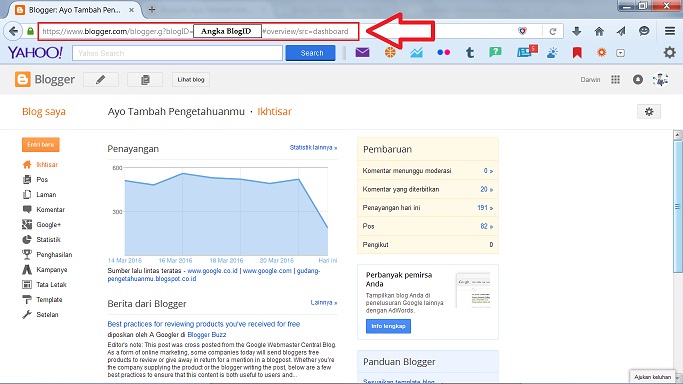Create new post with pencil icon
The width and height of the screenshot is (683, 384).
pos(101,80)
